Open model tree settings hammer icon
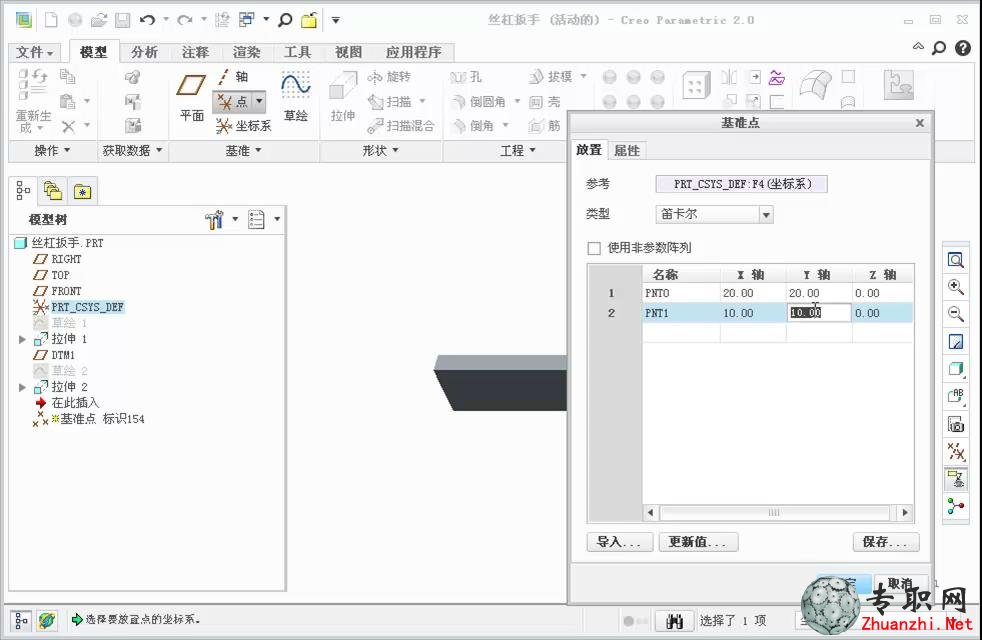982x640 pixels. (x=214, y=220)
